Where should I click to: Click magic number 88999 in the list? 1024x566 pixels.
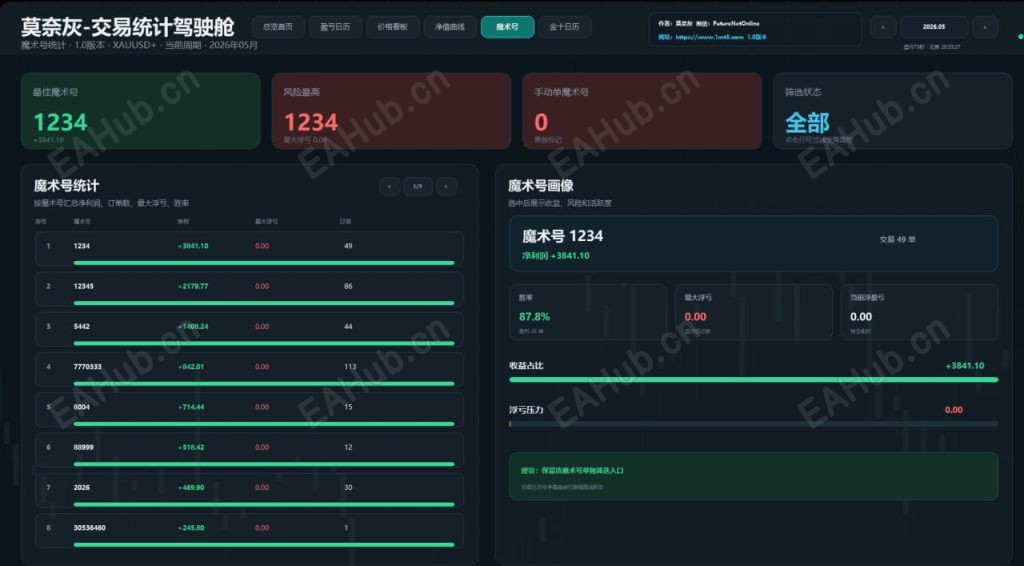(x=84, y=447)
